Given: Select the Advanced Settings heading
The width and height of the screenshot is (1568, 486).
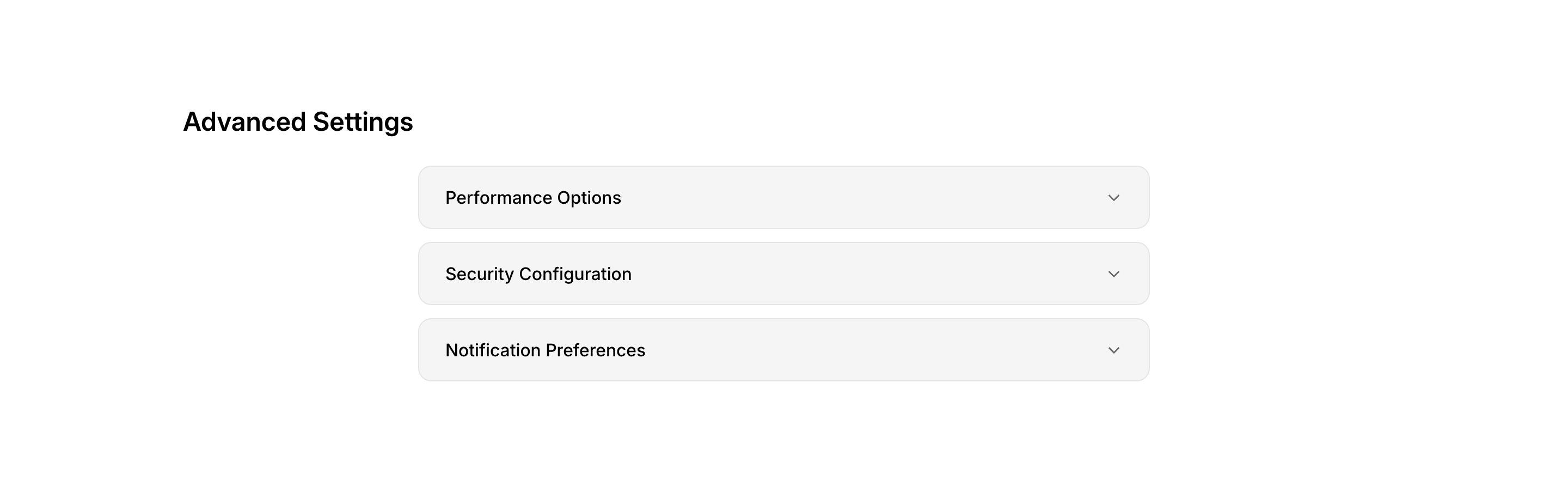Looking at the screenshot, I should click(298, 122).
